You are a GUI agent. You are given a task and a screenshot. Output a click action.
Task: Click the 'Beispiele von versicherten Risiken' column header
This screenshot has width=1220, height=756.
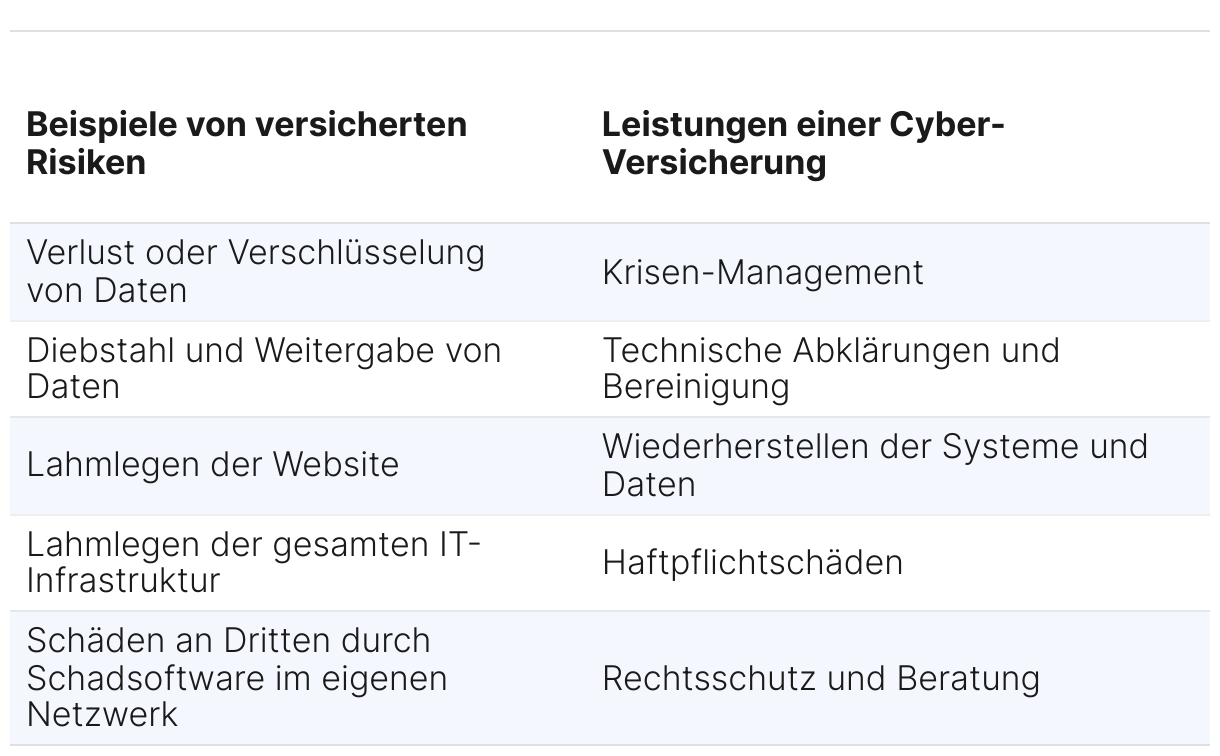(246, 143)
